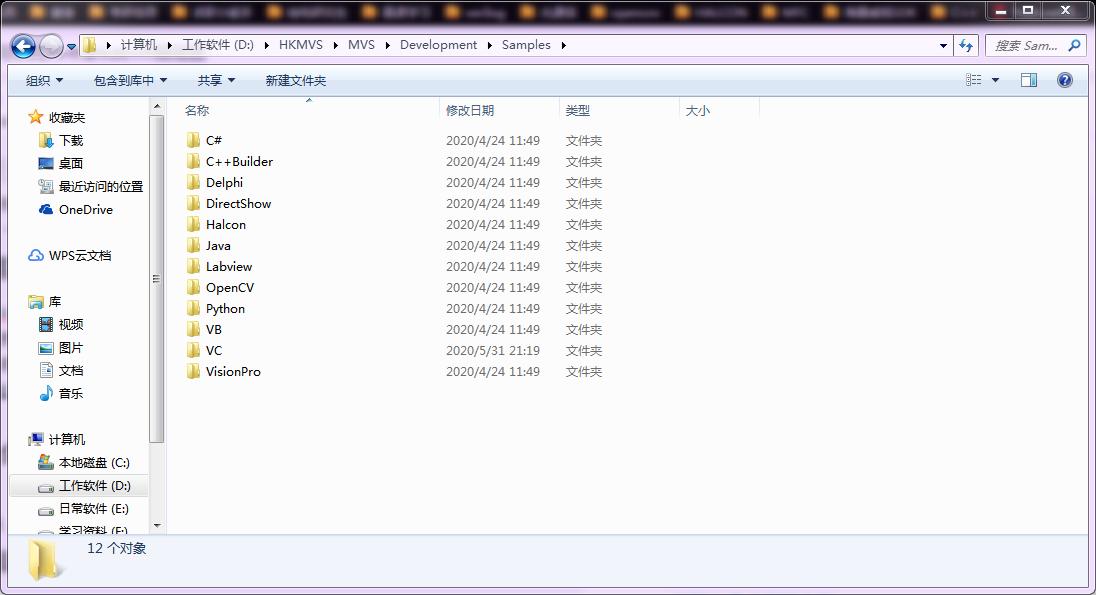Open the 文档 library

[x=61, y=371]
